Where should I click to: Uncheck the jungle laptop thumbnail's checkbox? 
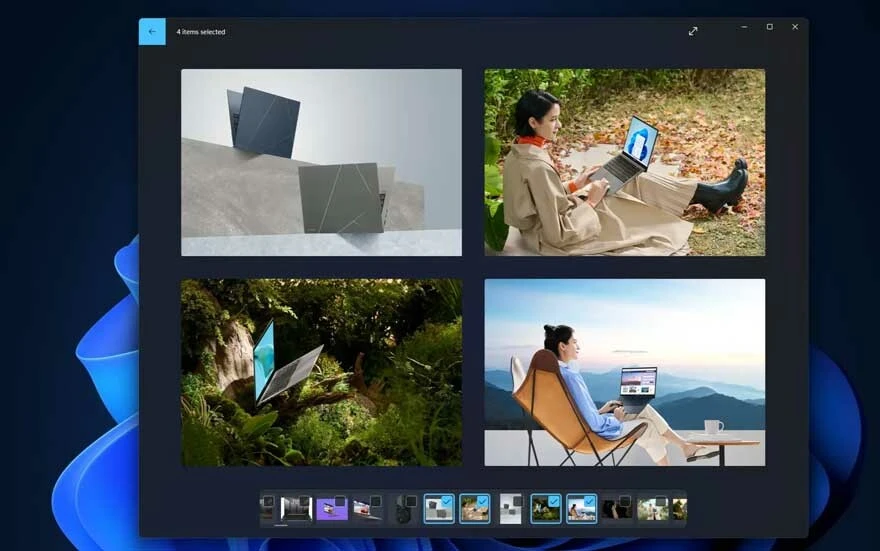(554, 501)
